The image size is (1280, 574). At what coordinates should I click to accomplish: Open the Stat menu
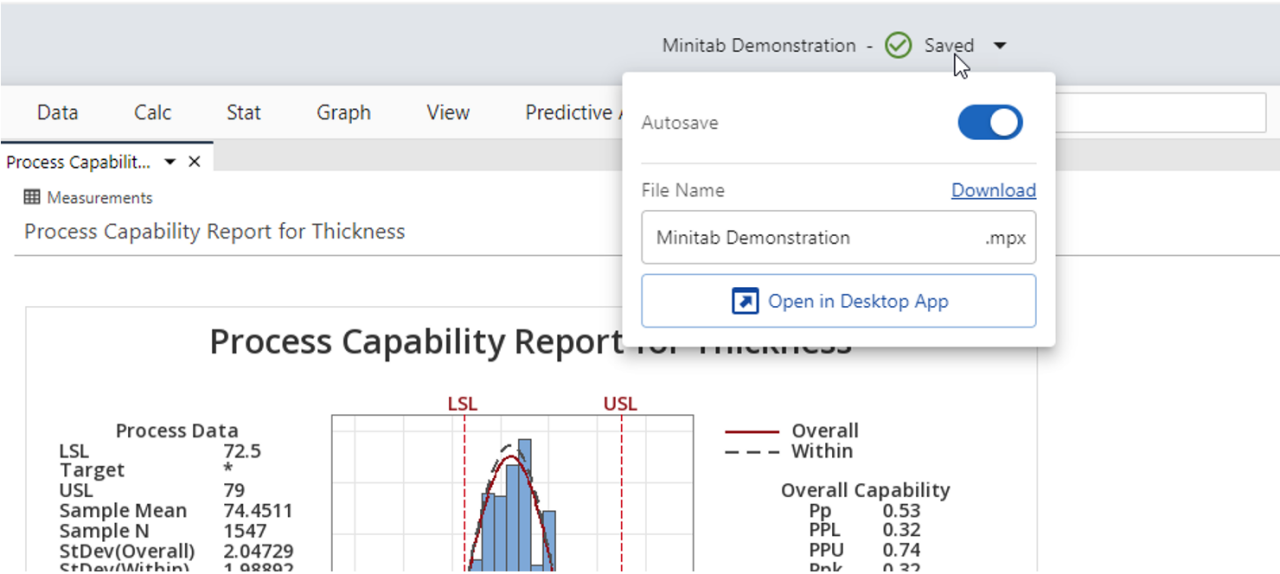pos(244,113)
